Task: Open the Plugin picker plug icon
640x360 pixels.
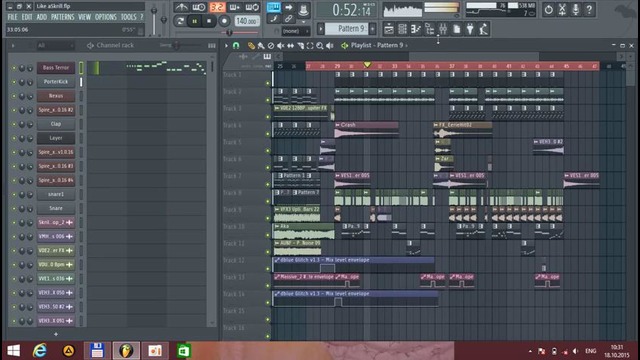Action: coord(470,29)
